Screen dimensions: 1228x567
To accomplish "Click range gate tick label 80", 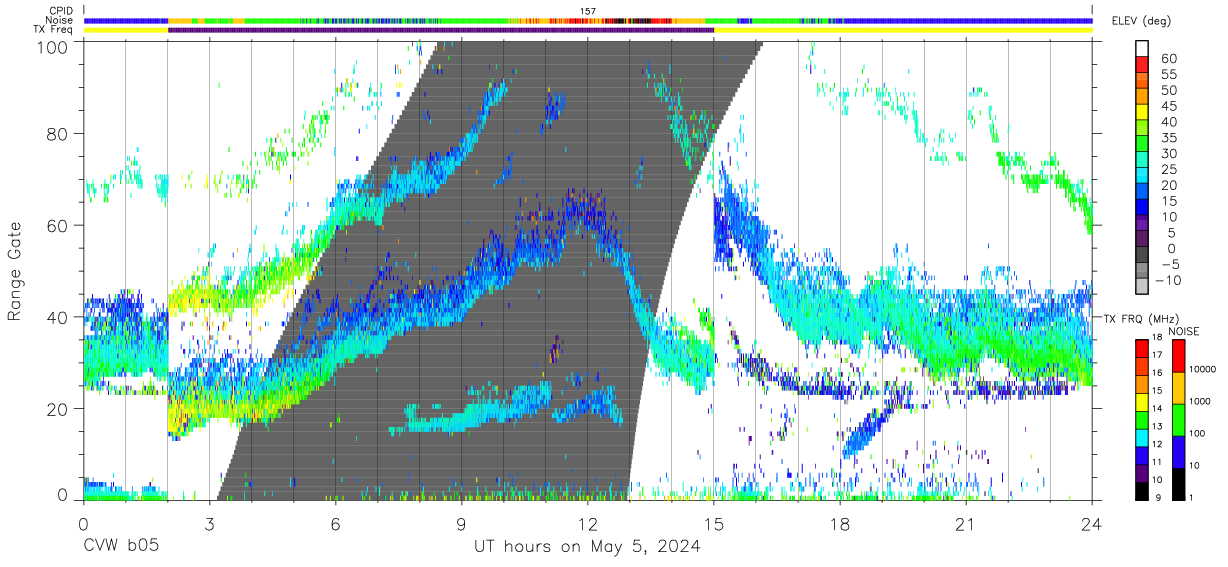I will coord(59,134).
